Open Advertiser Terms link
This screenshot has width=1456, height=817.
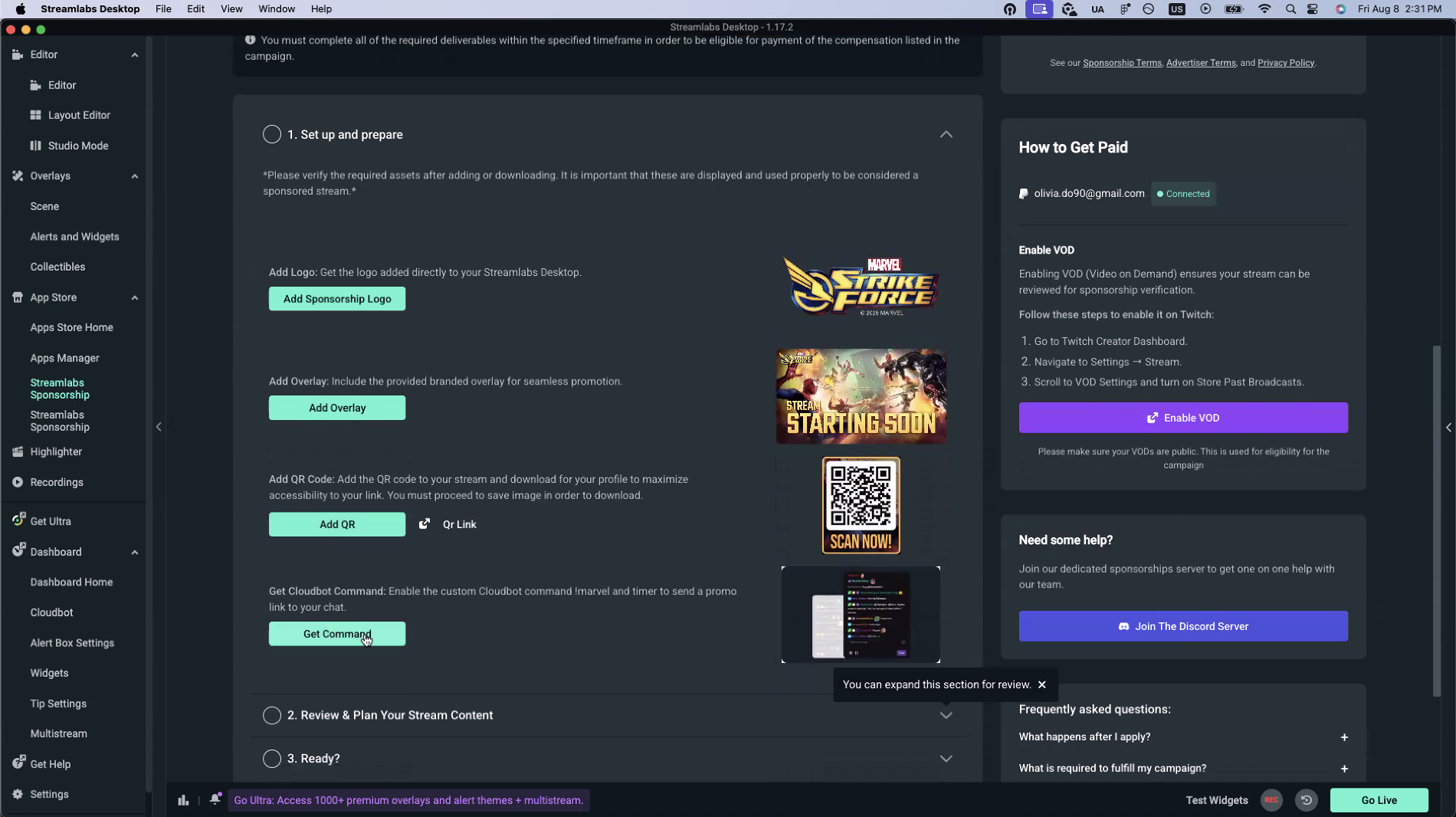point(1201,63)
